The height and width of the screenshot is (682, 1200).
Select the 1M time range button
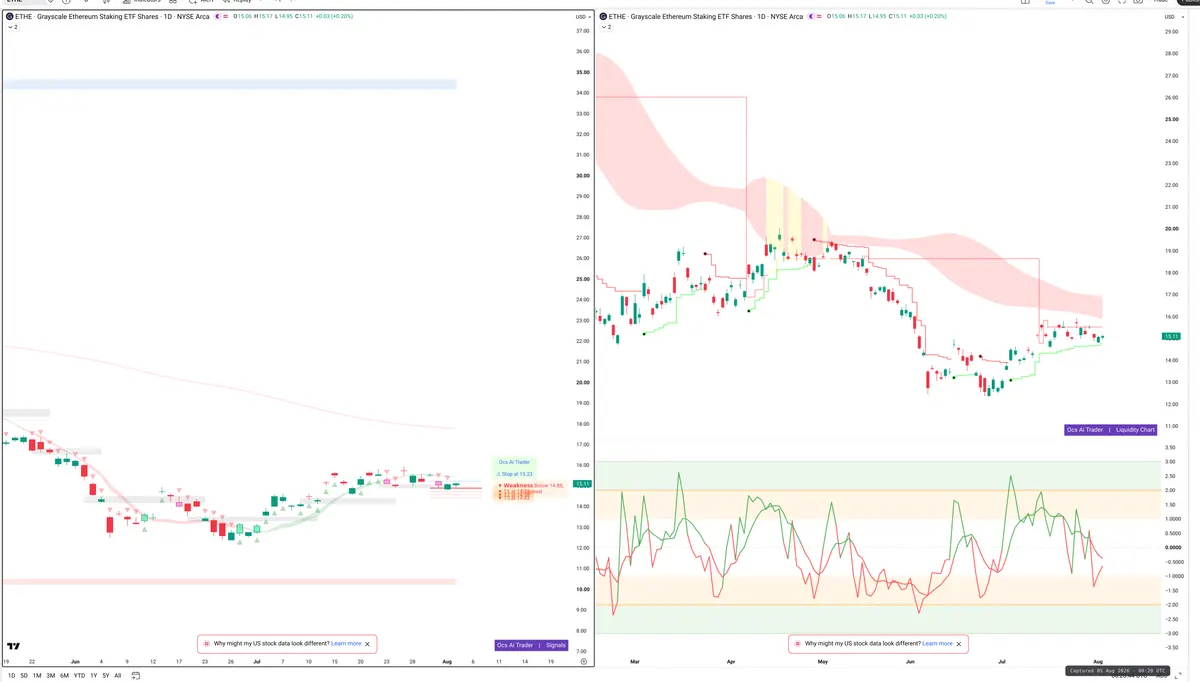tap(37, 676)
